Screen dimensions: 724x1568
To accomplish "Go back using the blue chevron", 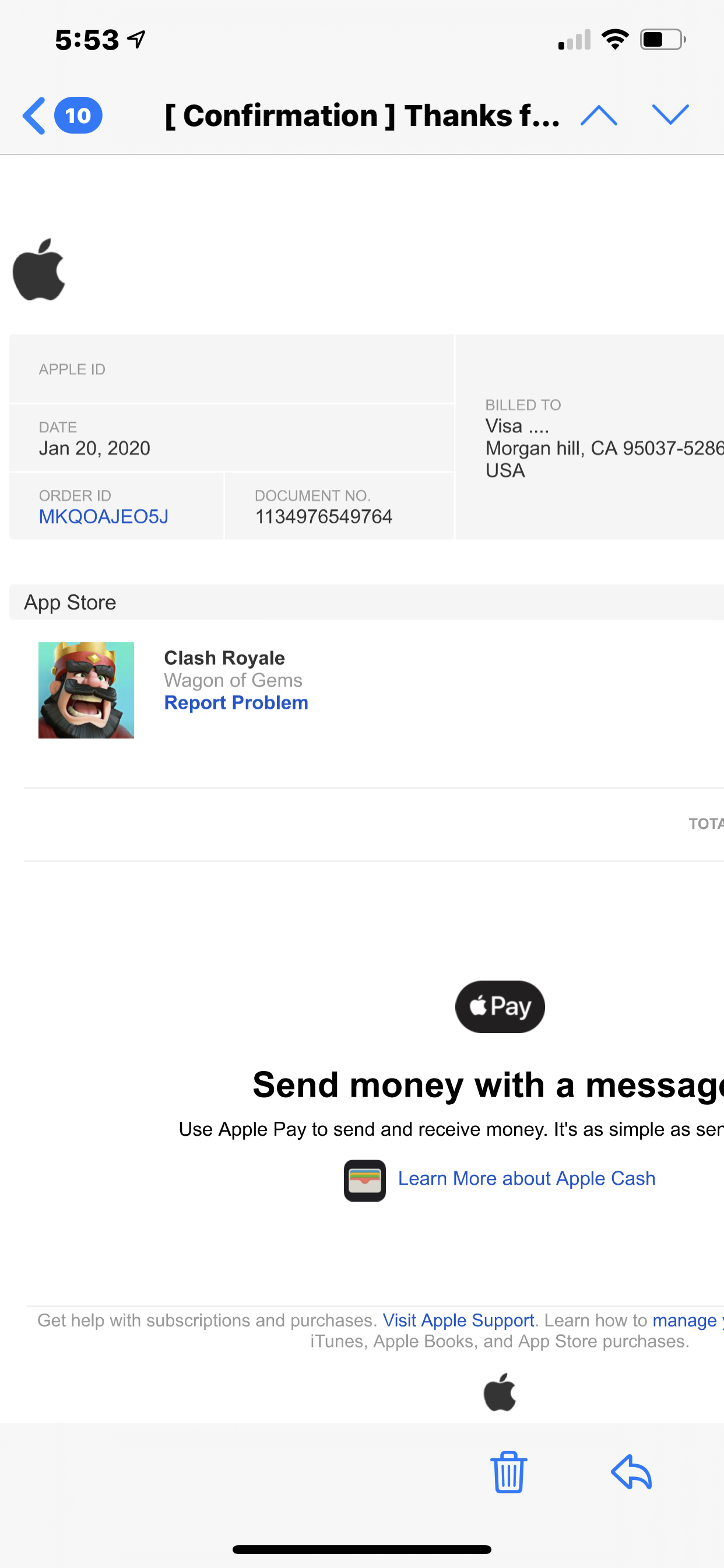I will point(34,116).
